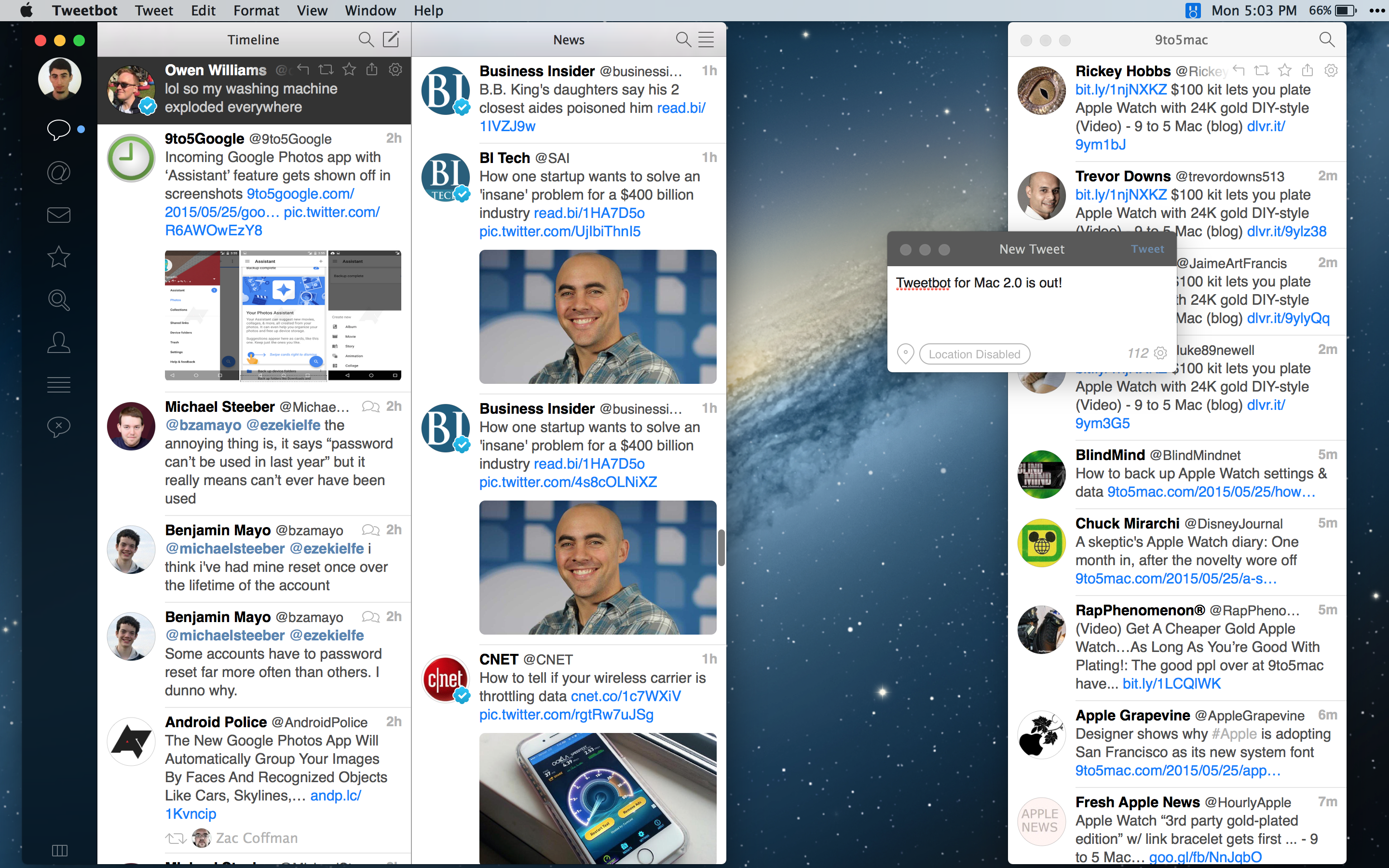Click retweet icon on Owen Williams tweet
This screenshot has height=868, width=1389.
(326, 70)
